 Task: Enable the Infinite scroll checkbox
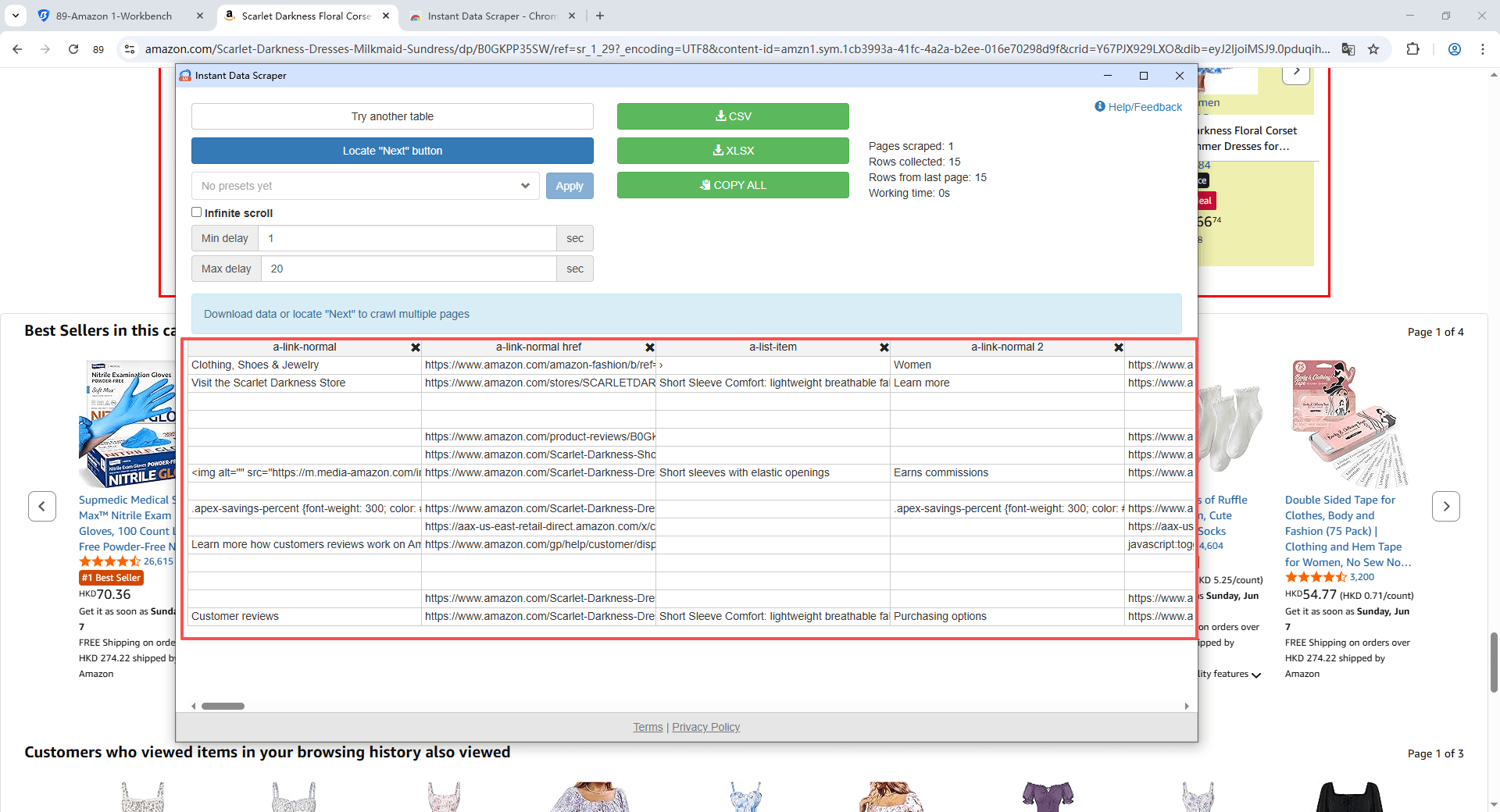(197, 212)
